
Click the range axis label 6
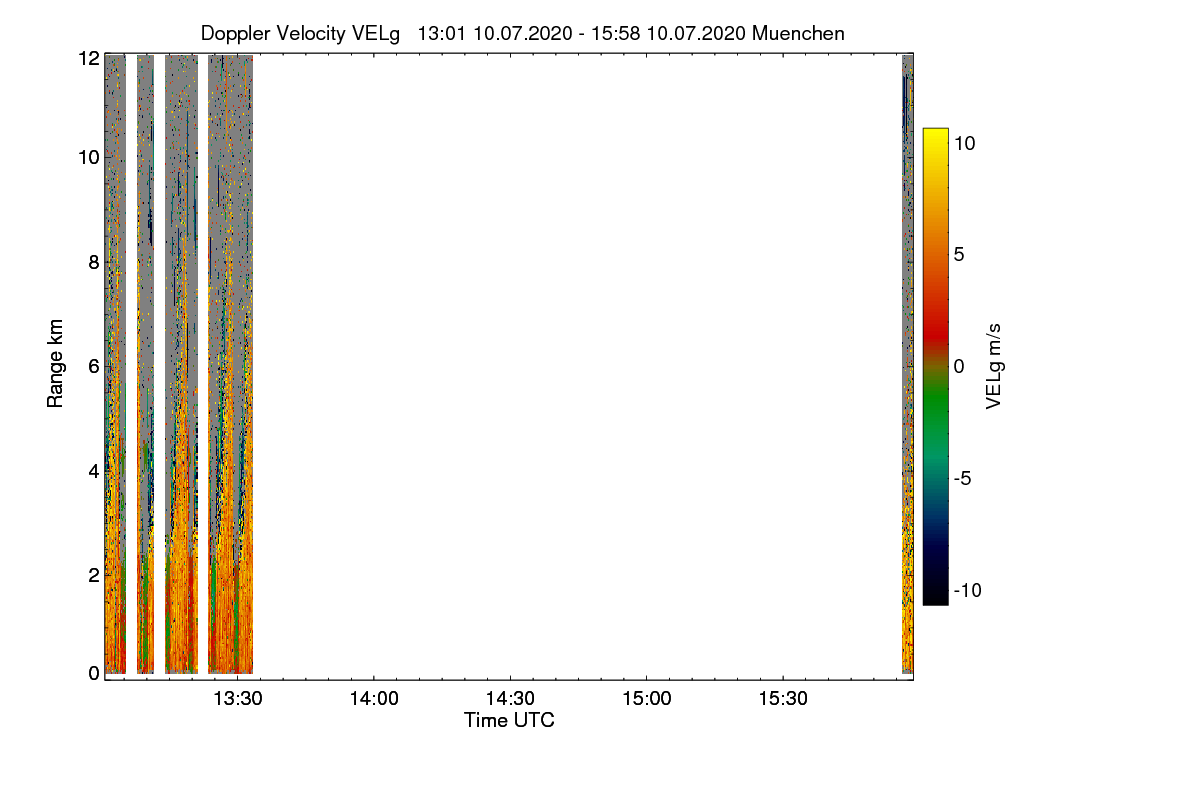94,367
